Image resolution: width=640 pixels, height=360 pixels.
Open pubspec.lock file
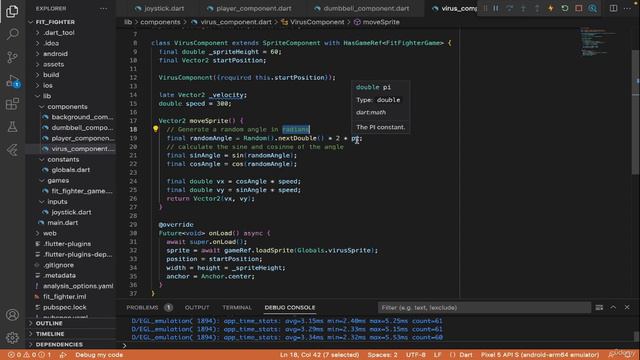tap(65, 307)
